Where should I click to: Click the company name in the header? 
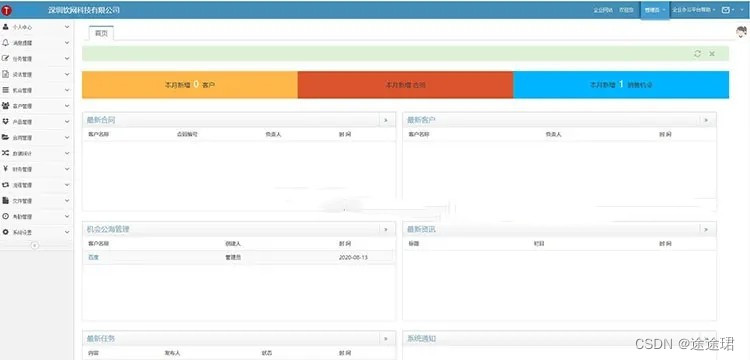tap(84, 10)
